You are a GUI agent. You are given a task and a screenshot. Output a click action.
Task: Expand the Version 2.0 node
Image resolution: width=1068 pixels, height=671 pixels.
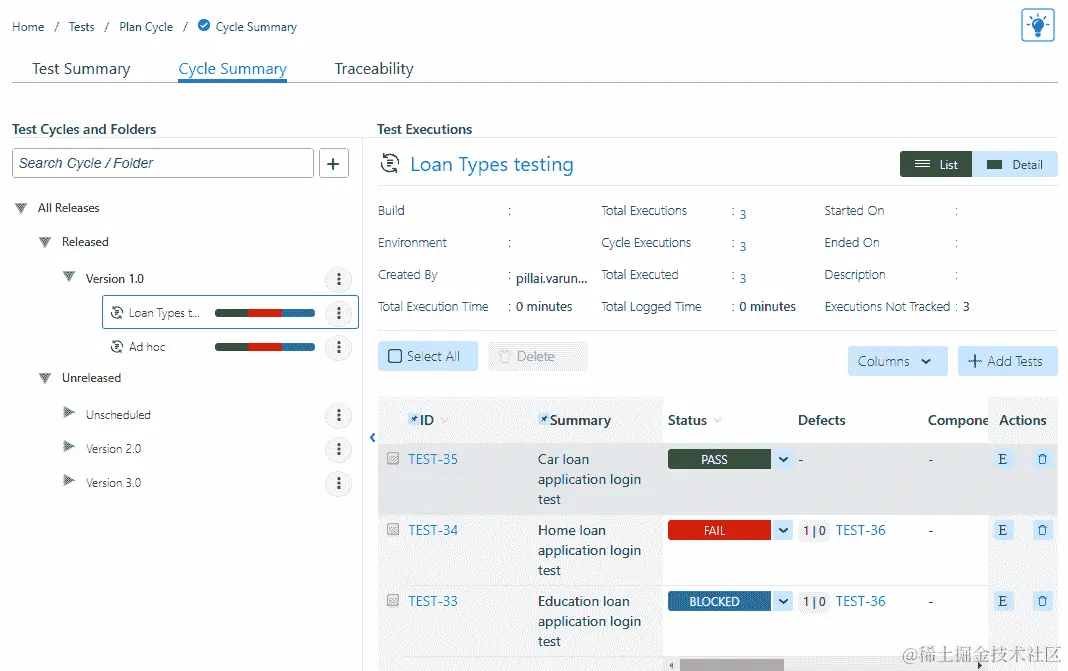pos(69,446)
